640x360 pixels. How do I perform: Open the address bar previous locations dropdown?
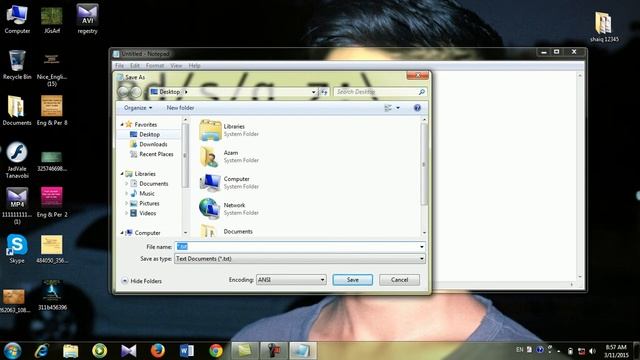click(x=313, y=92)
